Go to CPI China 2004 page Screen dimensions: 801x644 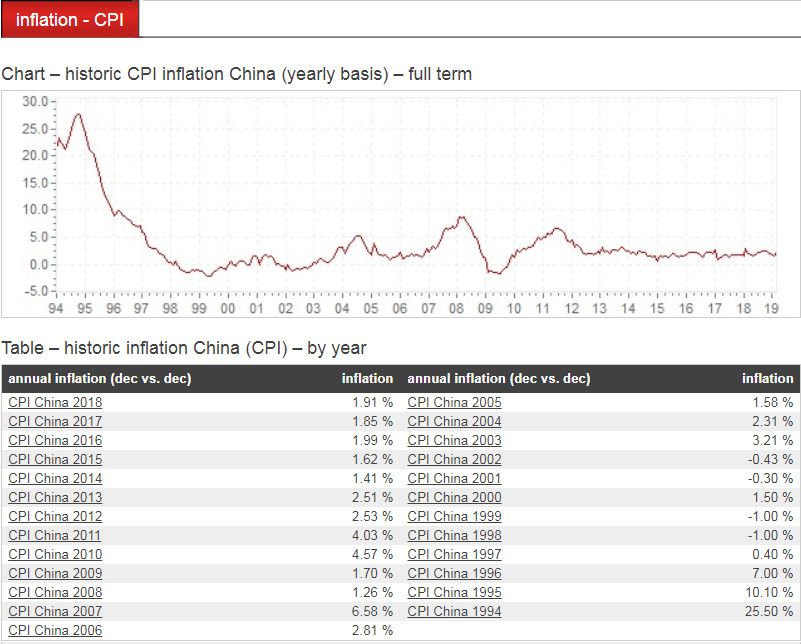[455, 421]
